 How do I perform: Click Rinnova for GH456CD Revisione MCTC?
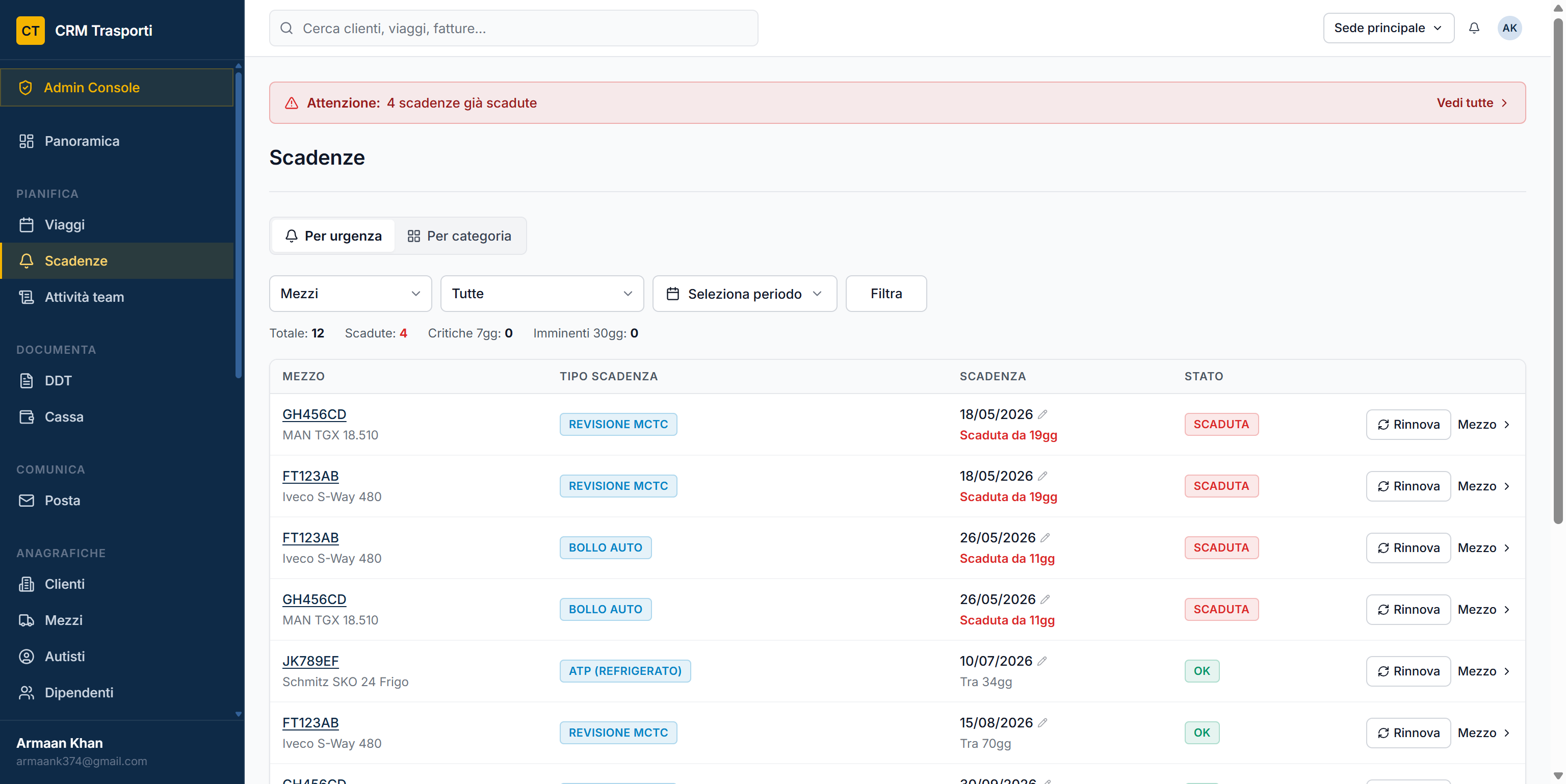[1408, 424]
